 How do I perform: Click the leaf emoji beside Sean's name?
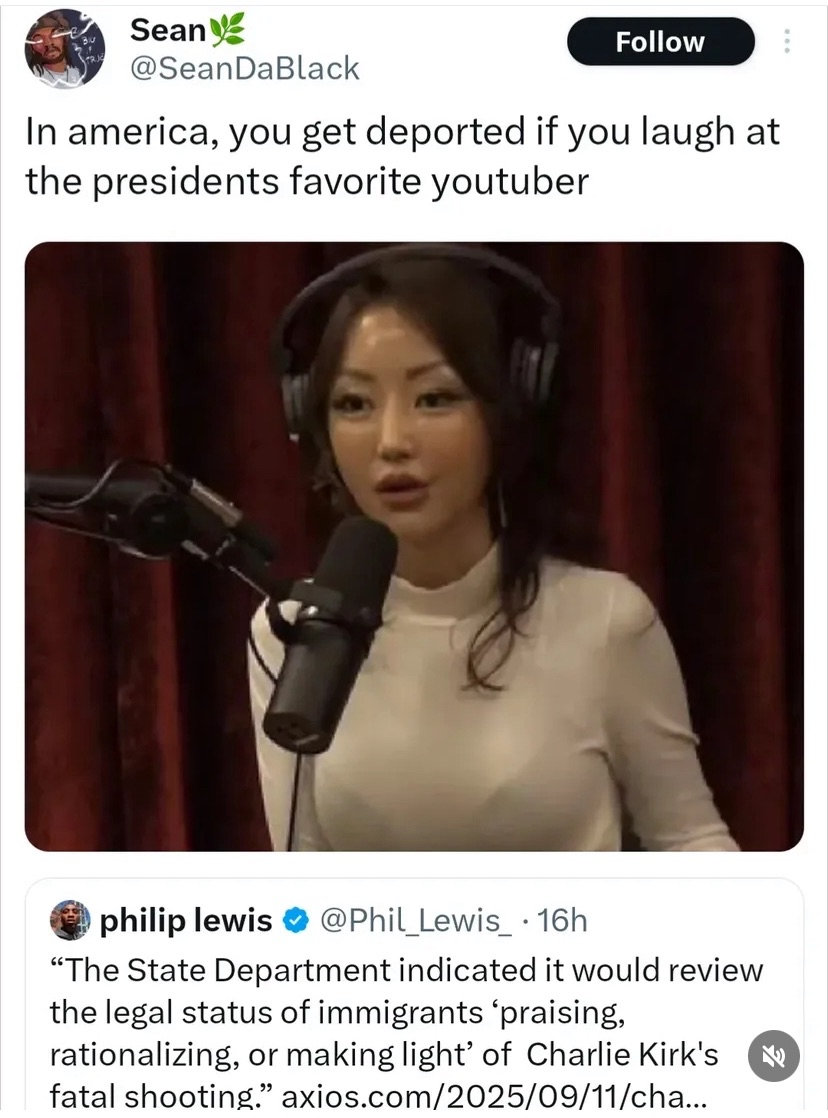228,30
